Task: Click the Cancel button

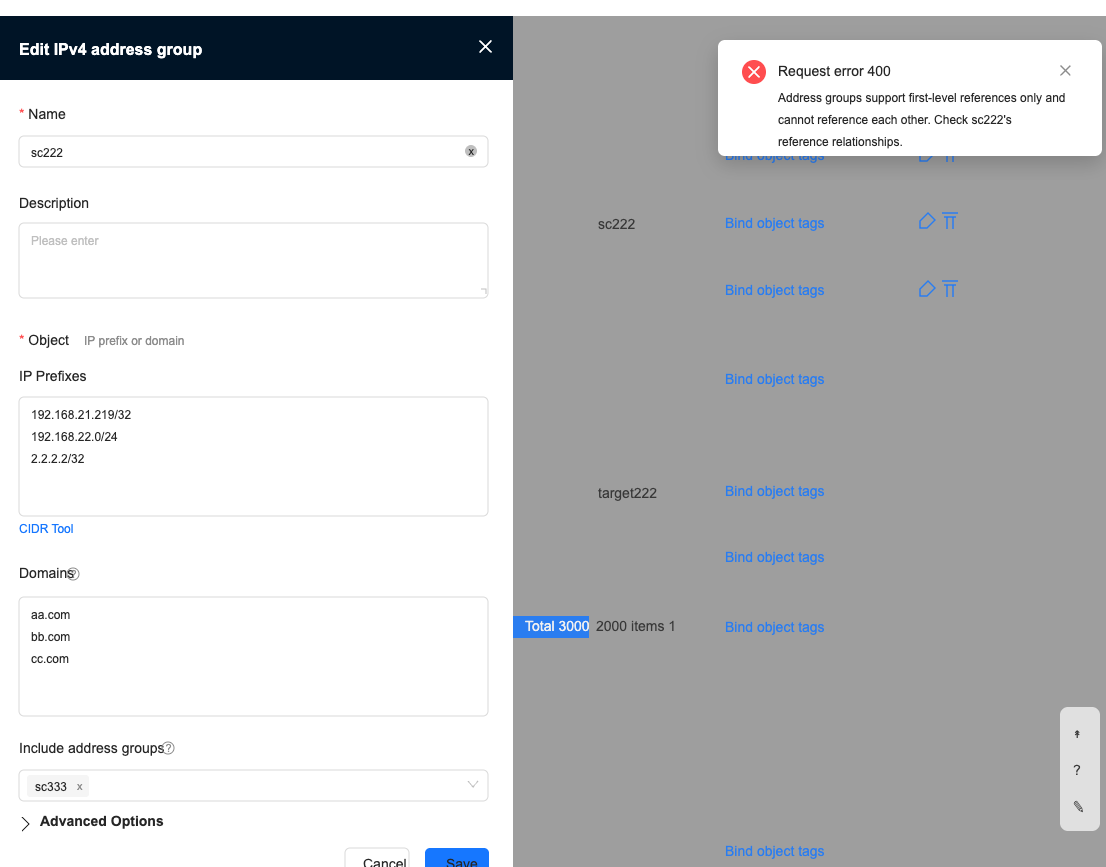Action: (x=377, y=859)
